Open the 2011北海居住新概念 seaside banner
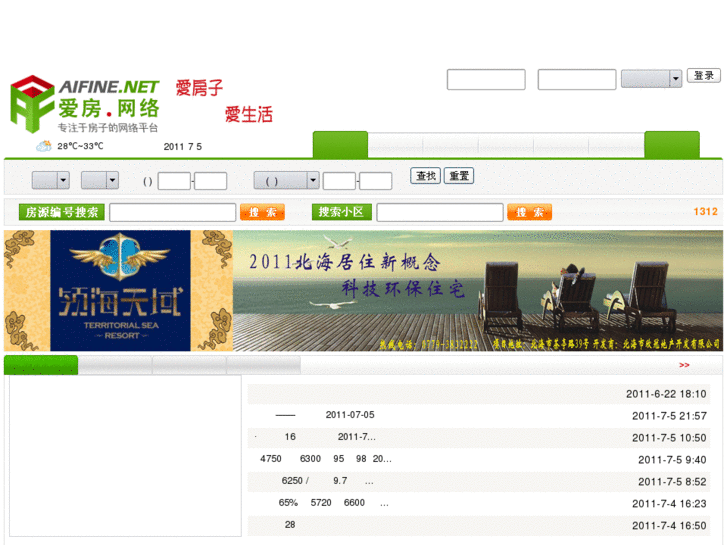Viewport: 727px width, 545px height. point(478,290)
